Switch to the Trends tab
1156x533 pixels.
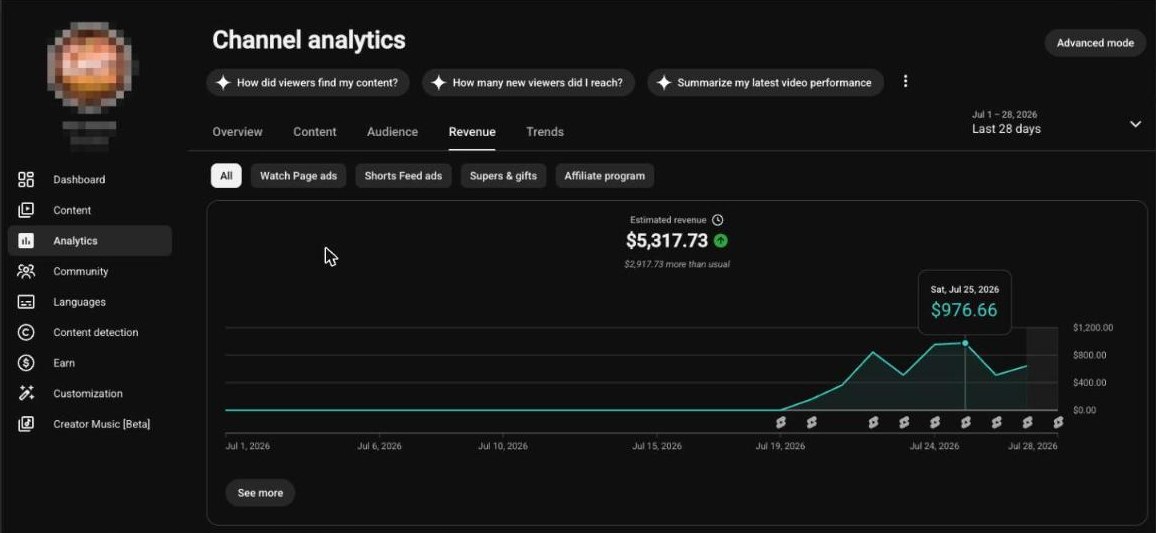coord(545,132)
